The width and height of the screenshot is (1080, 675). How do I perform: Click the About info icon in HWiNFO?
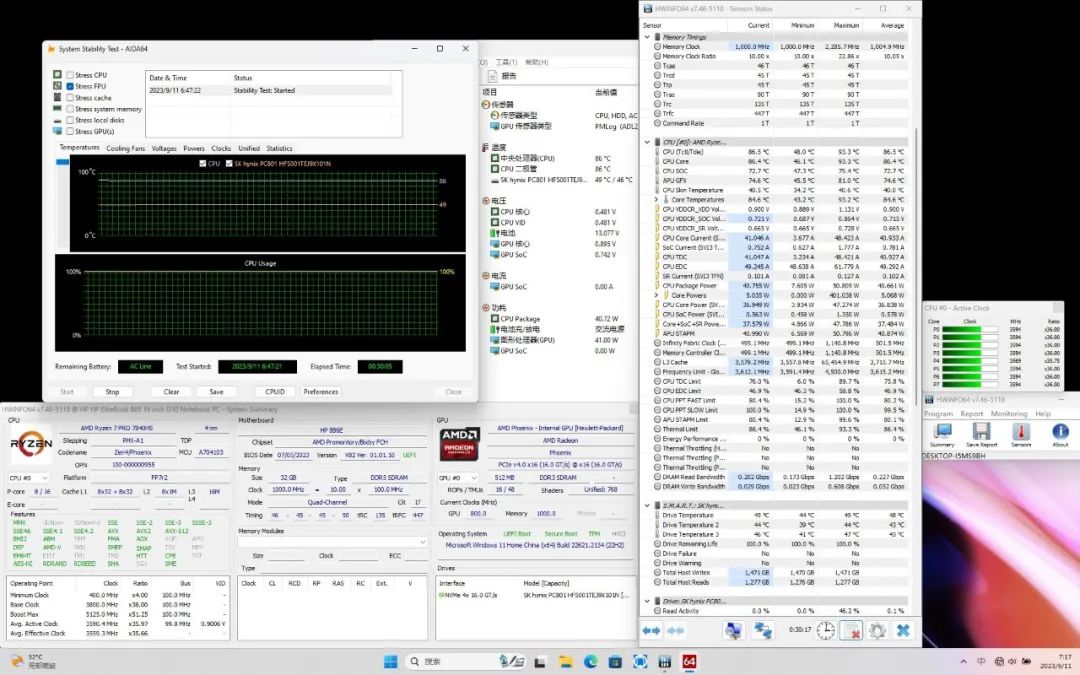pos(1060,435)
